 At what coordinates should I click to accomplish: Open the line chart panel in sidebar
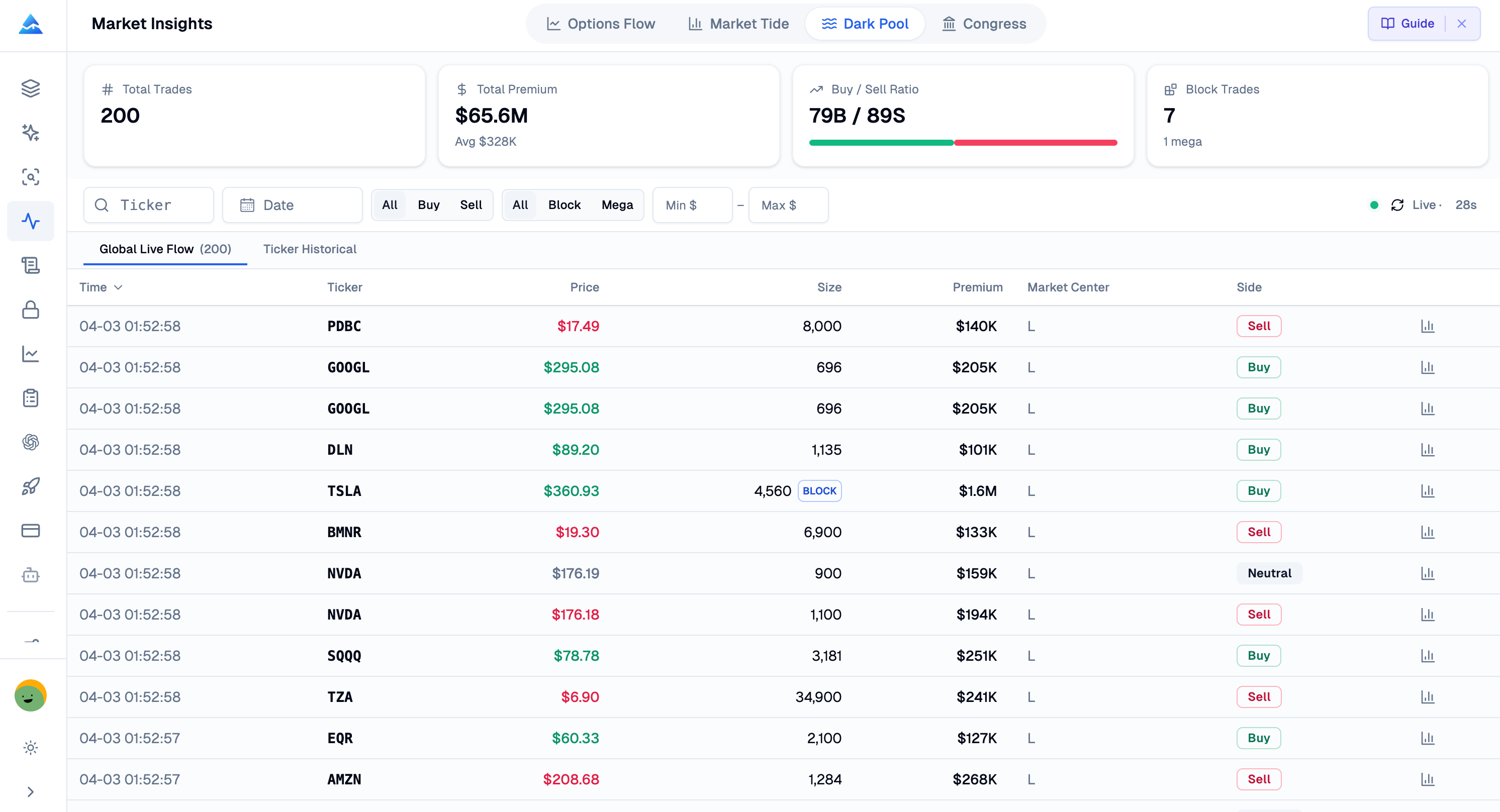tap(30, 354)
